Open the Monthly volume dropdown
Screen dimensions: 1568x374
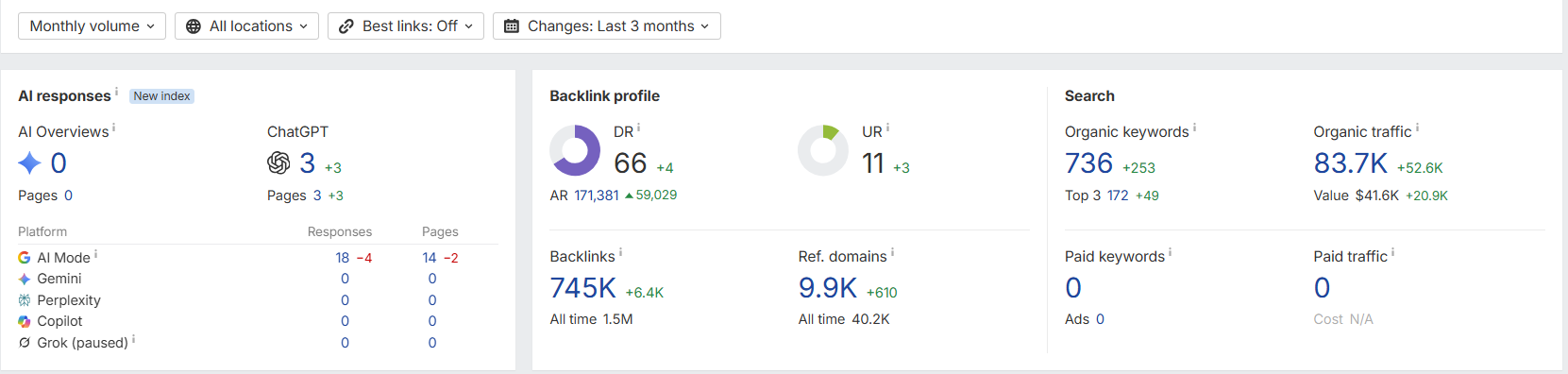(92, 26)
